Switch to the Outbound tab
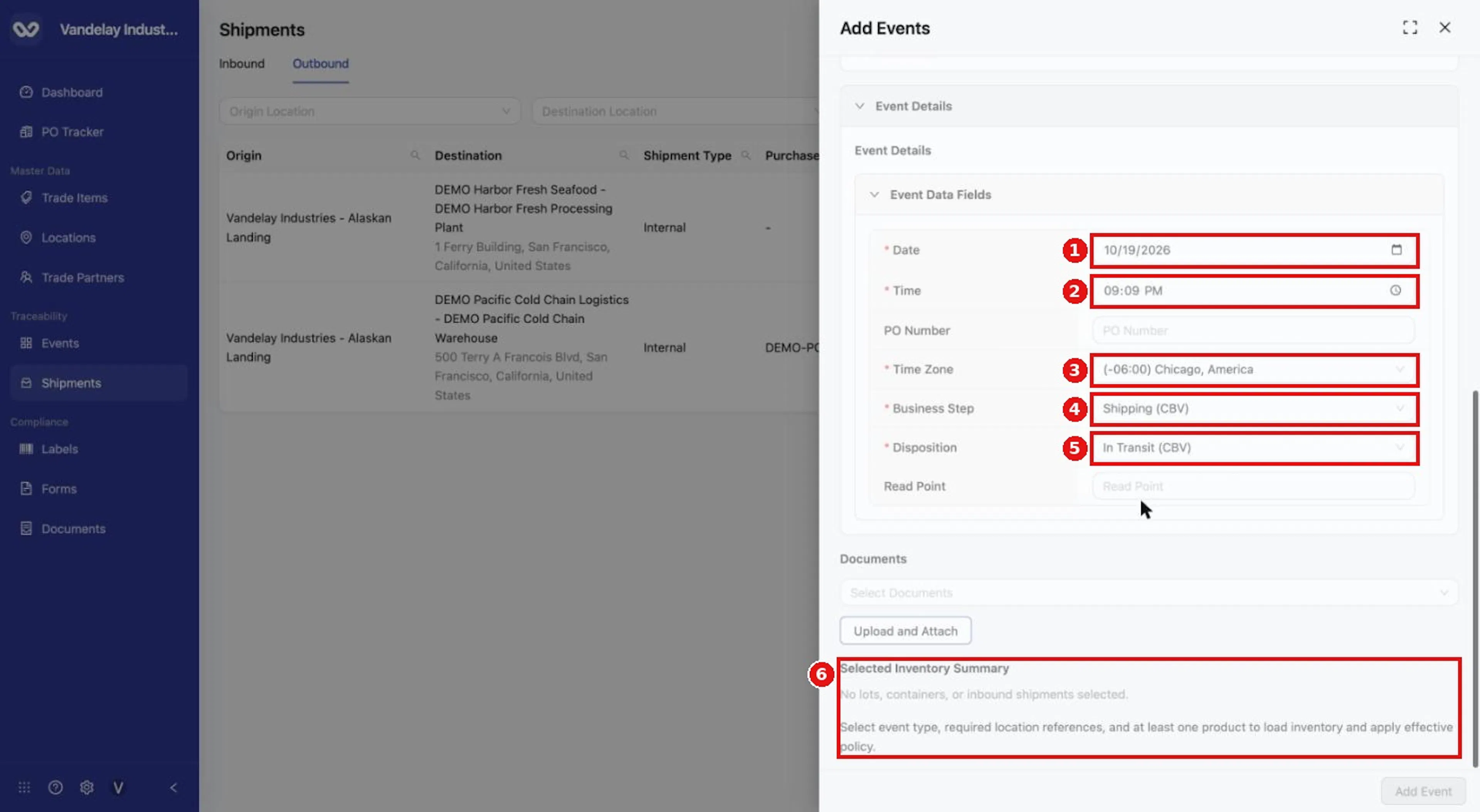 pos(321,64)
